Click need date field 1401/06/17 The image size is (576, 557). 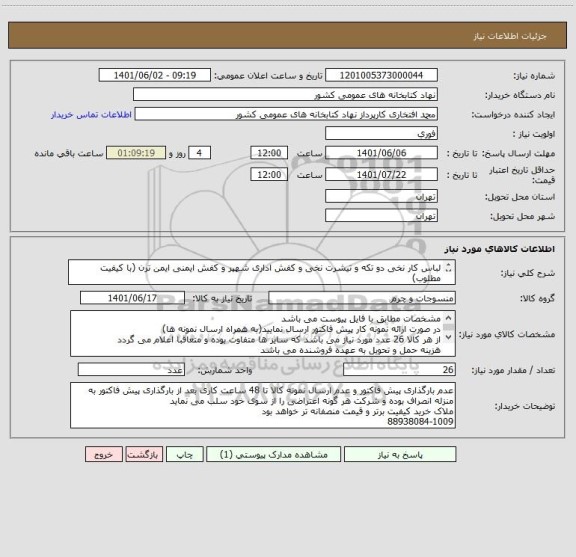[x=132, y=298]
